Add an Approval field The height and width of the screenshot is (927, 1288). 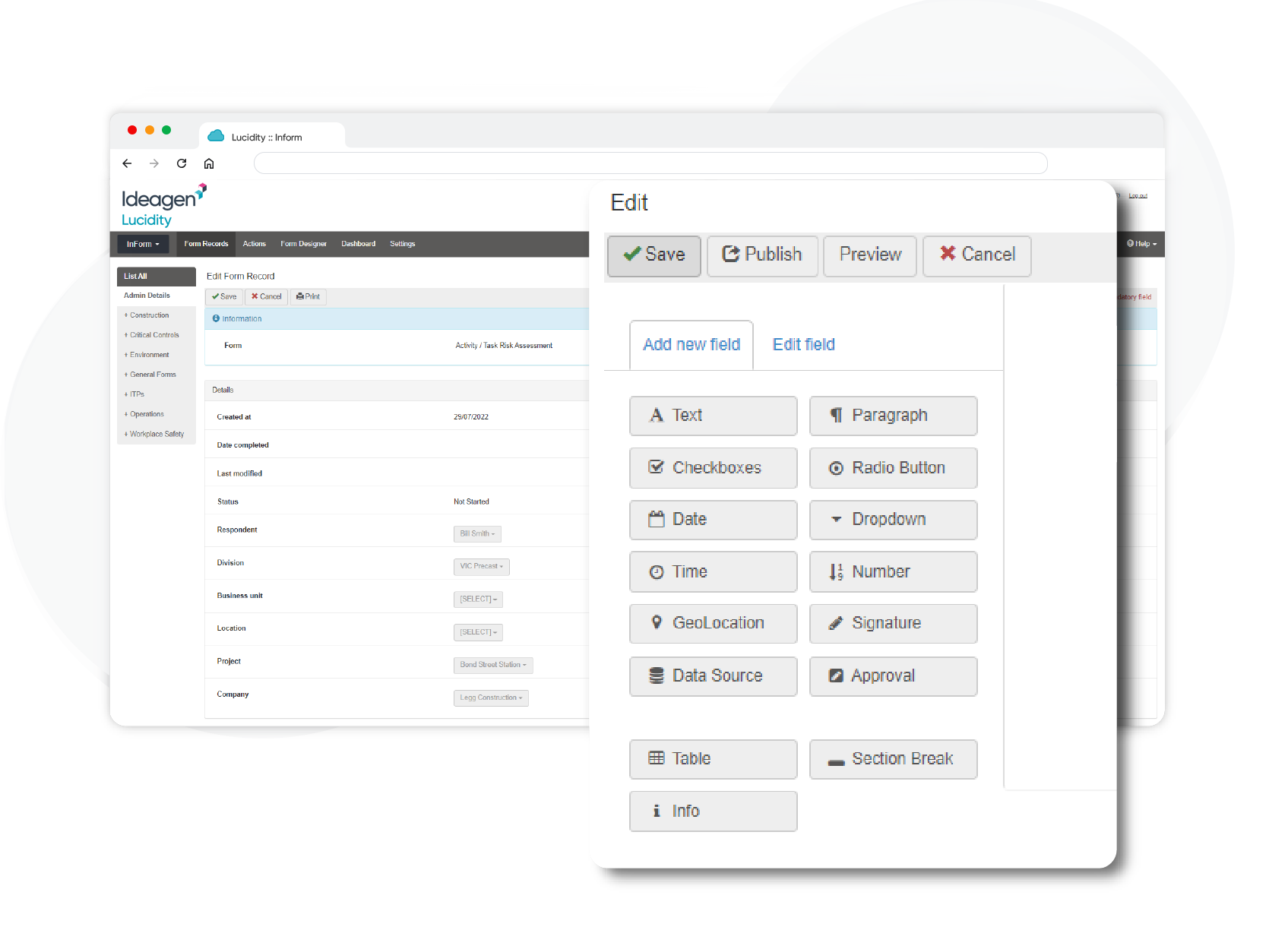tap(893, 675)
